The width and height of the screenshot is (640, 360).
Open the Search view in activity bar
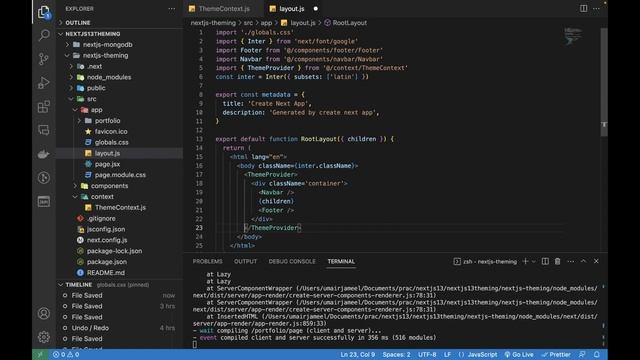[44, 35]
